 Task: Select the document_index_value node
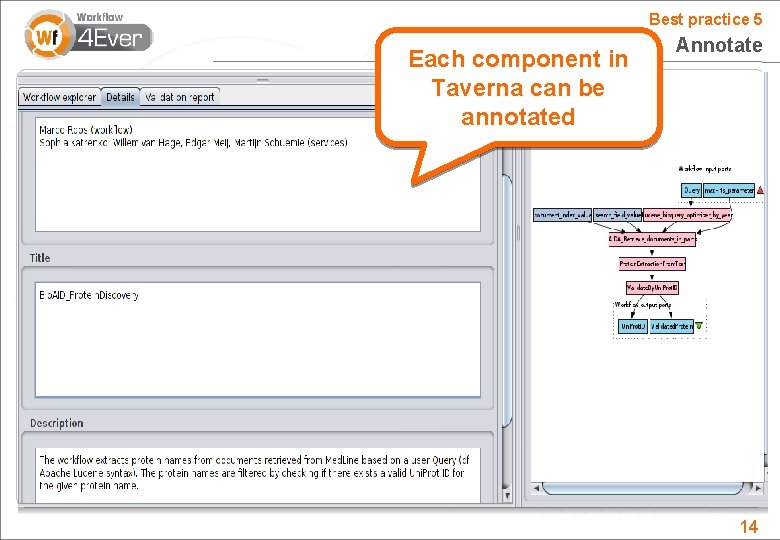click(562, 215)
